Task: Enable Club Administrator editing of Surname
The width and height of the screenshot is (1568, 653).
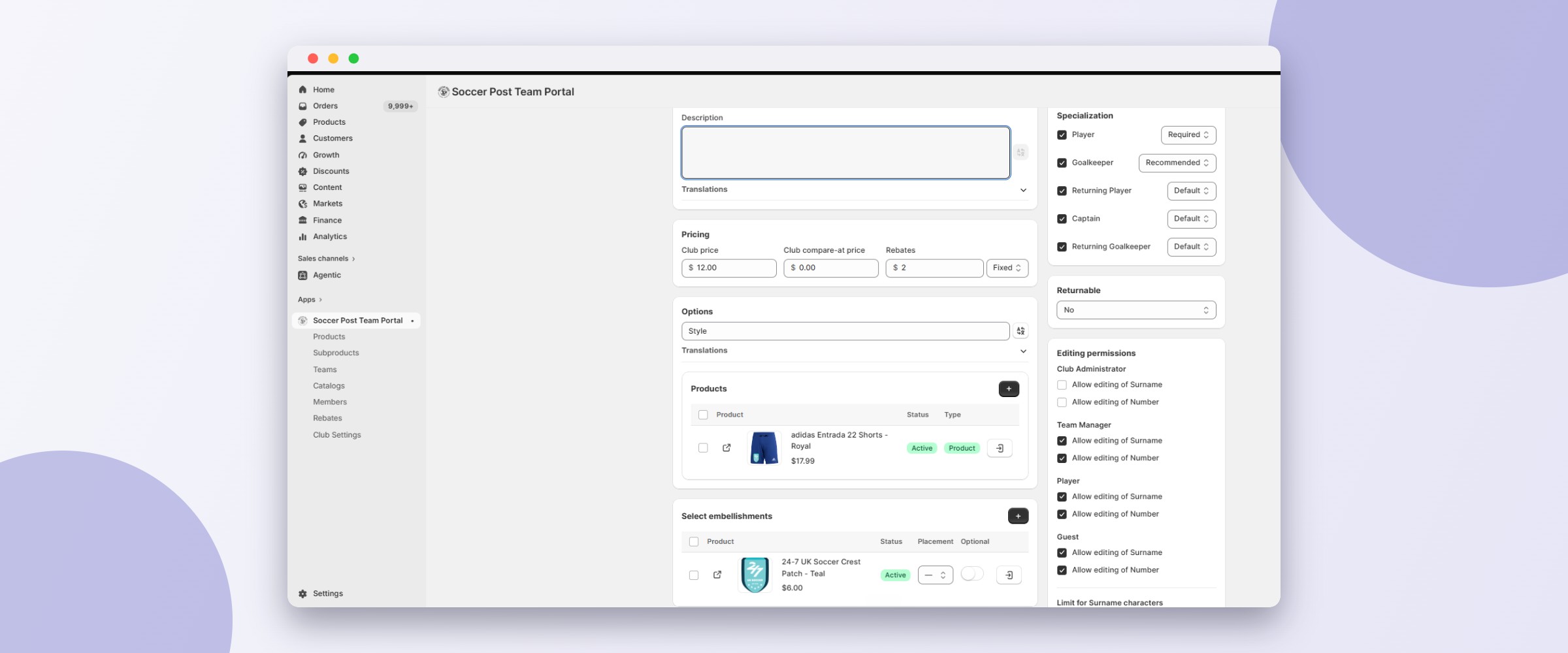Action: pos(1062,385)
